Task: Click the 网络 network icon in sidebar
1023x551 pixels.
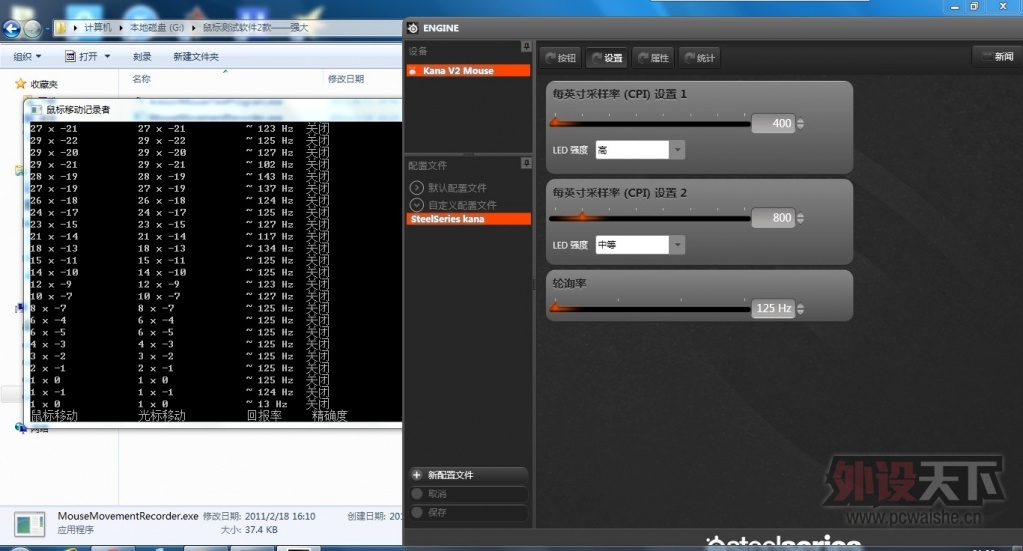Action: pyautogui.click(x=21, y=428)
